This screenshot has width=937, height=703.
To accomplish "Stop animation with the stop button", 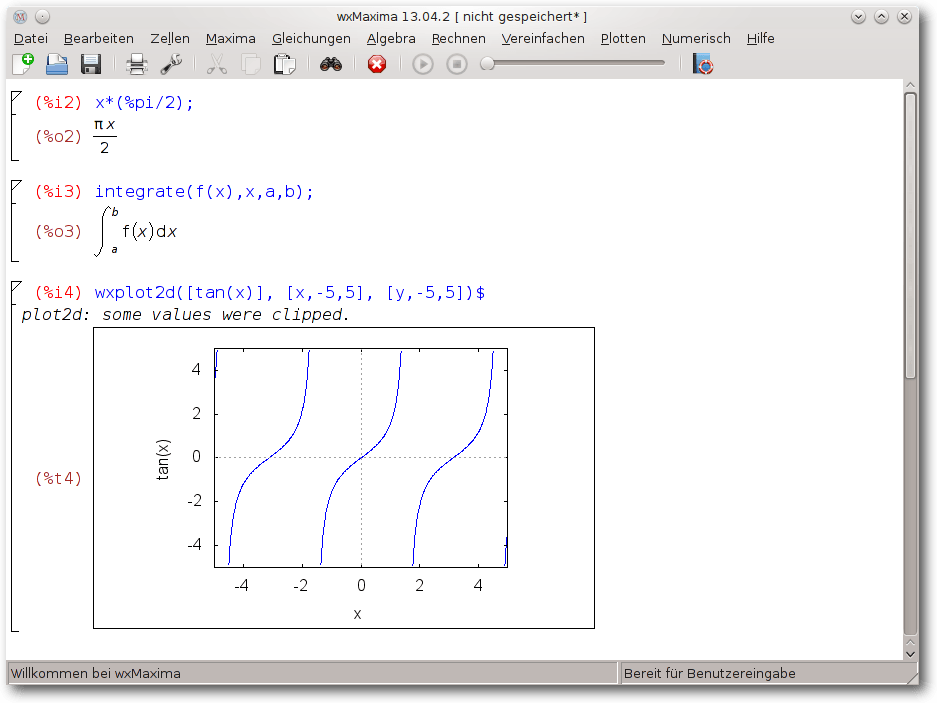I will coord(457,64).
